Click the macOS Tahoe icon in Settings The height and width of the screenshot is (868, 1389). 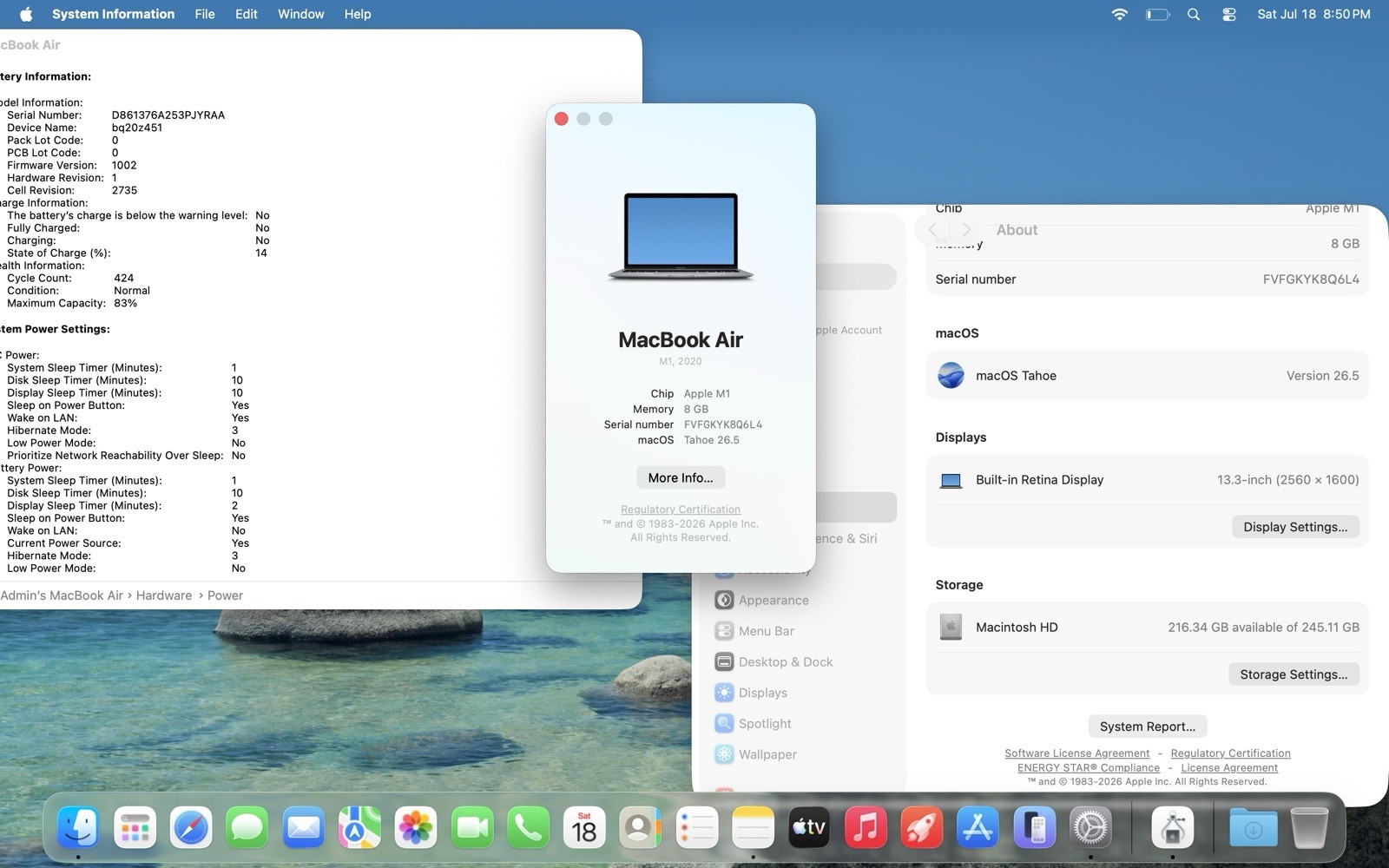951,375
